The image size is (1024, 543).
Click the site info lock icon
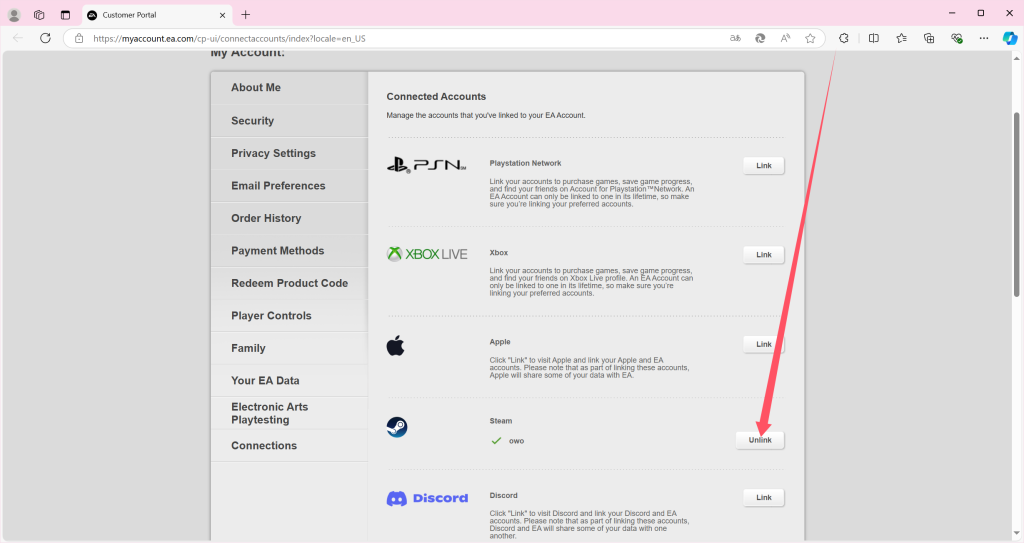tap(79, 39)
